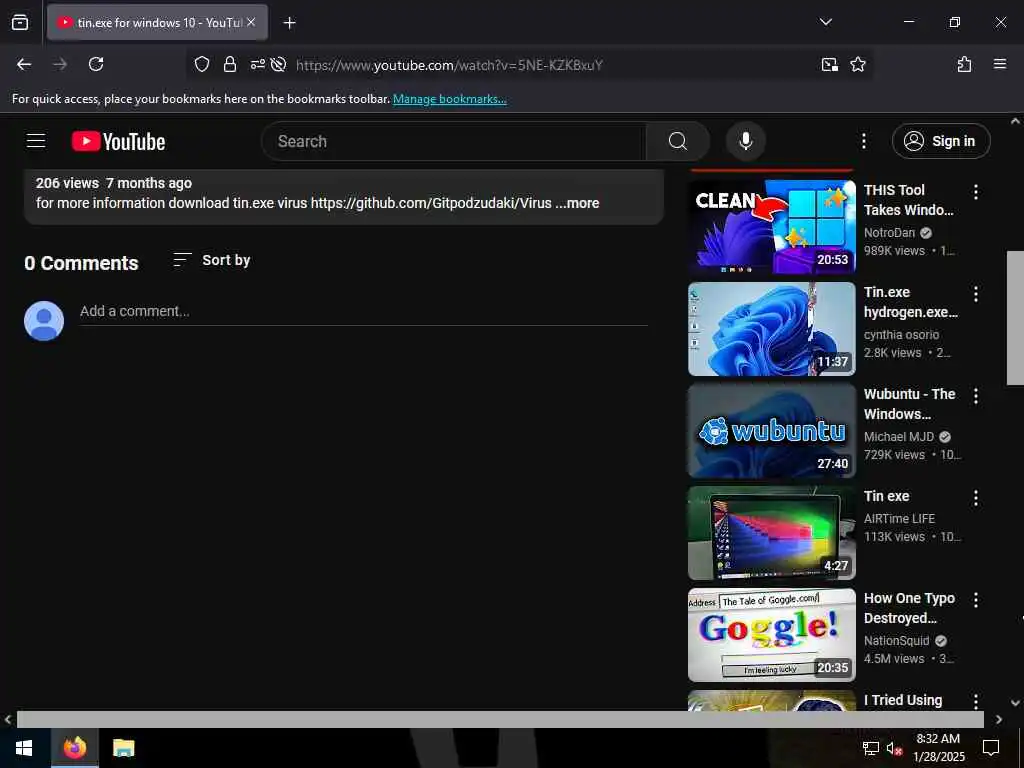The width and height of the screenshot is (1024, 768).
Task: Open the Goggle! video thumbnail
Action: 771,635
